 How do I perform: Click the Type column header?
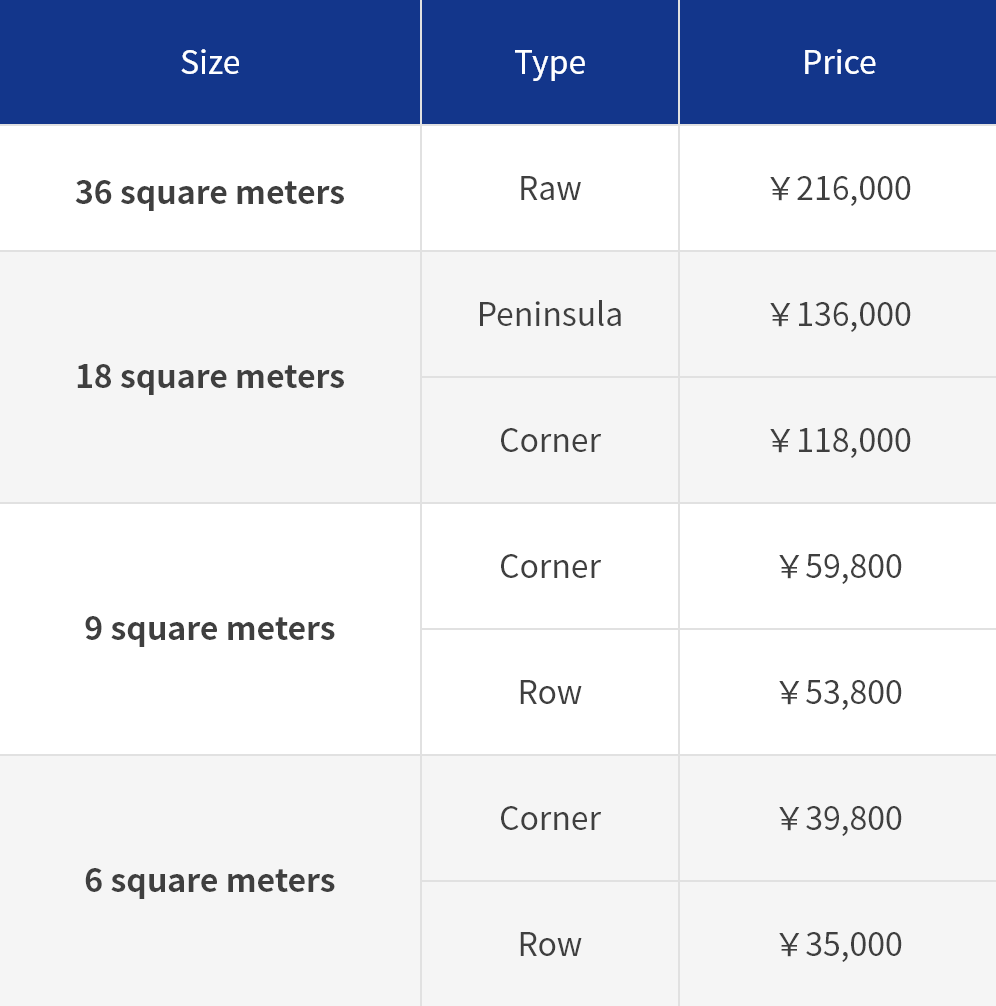[550, 62]
